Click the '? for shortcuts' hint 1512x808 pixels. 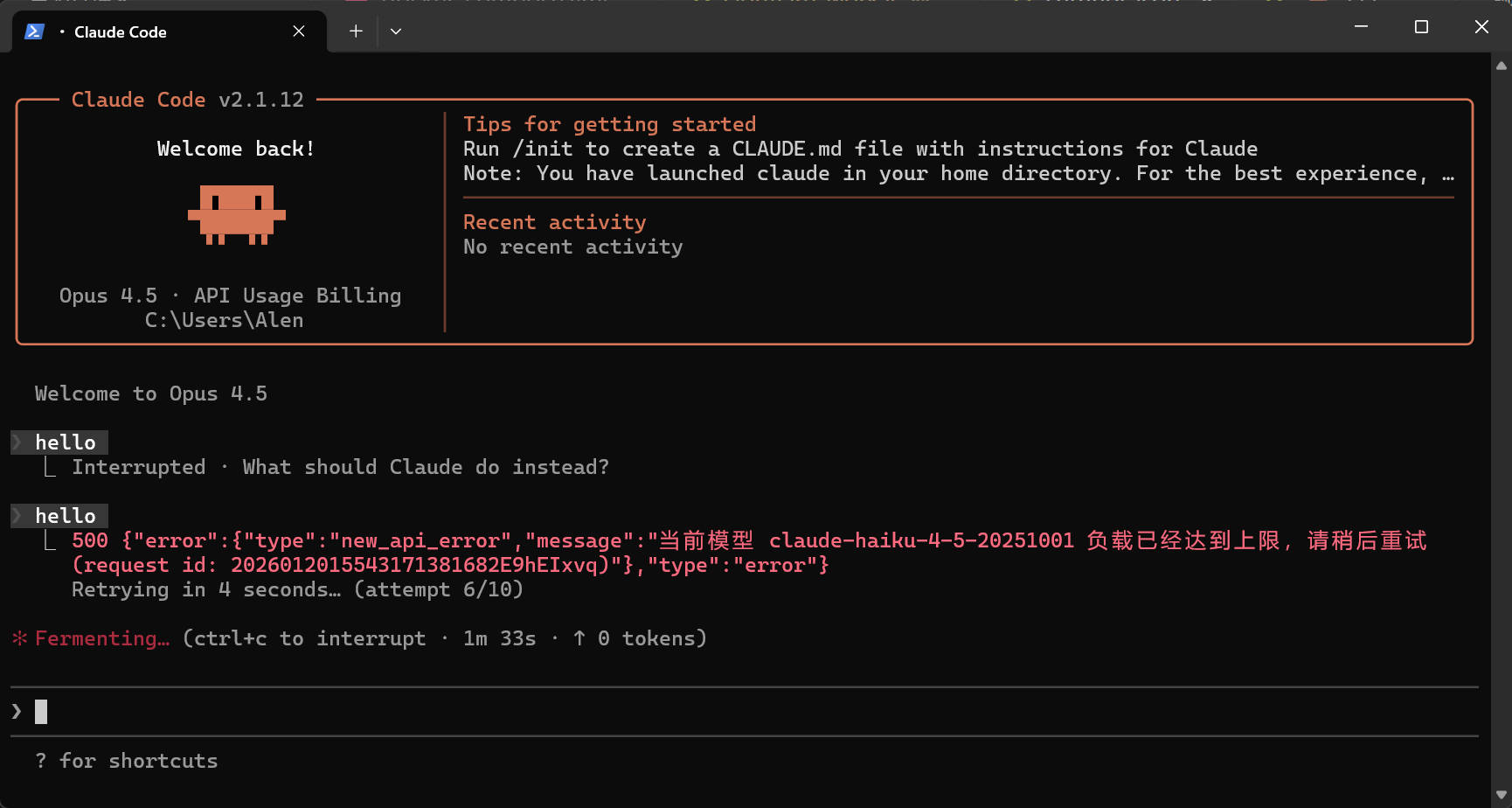(x=127, y=761)
